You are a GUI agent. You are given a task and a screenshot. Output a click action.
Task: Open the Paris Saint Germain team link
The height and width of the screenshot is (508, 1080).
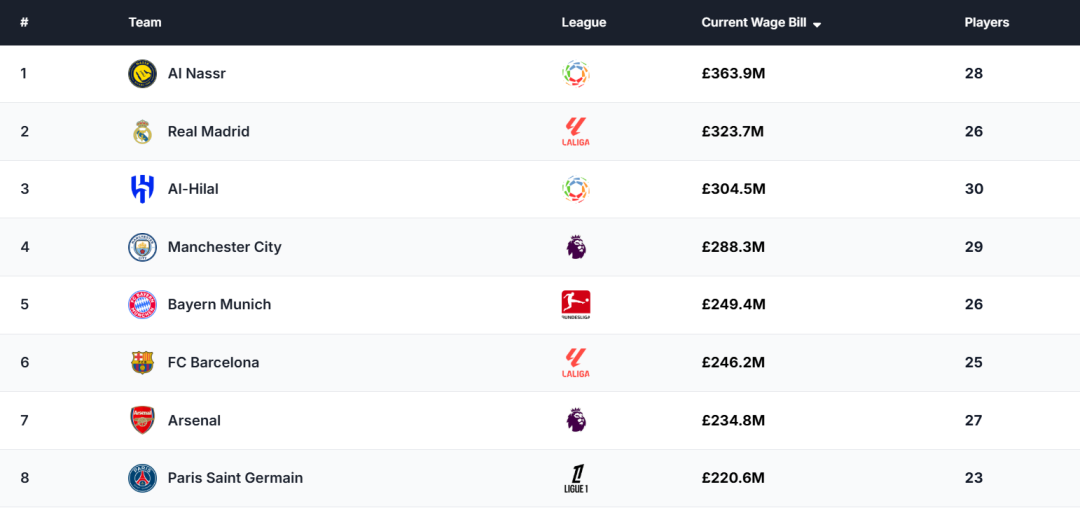coord(236,478)
